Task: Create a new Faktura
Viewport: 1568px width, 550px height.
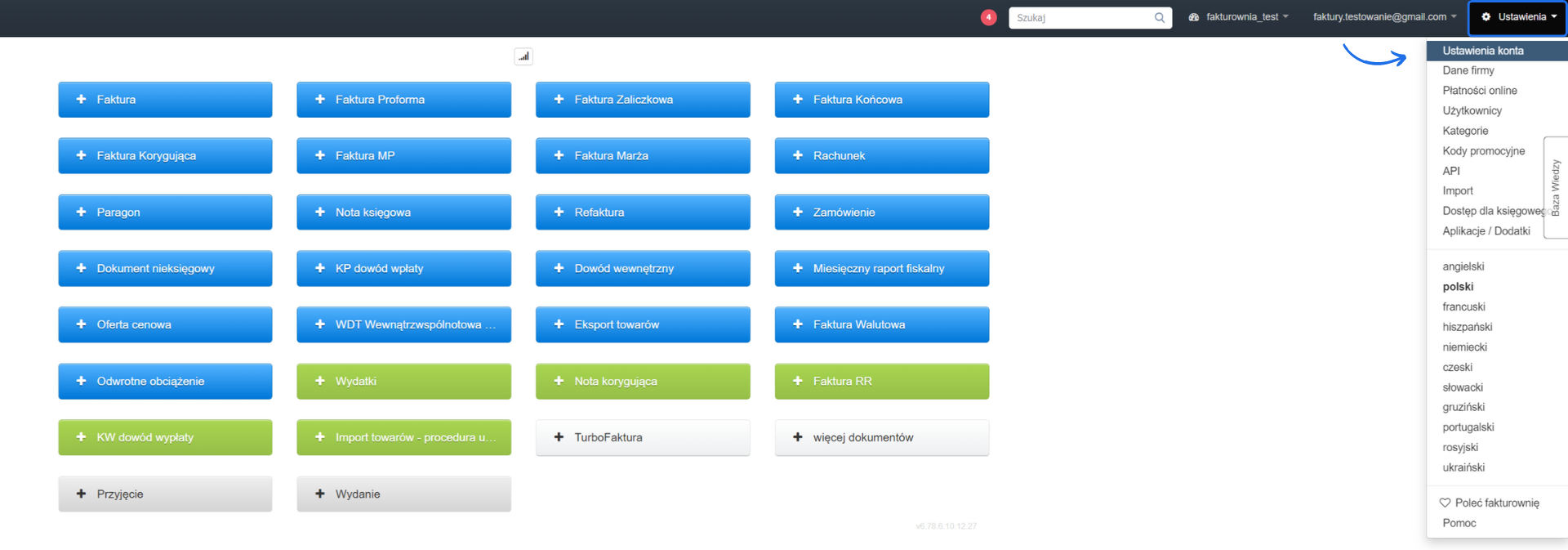Action: tap(165, 100)
